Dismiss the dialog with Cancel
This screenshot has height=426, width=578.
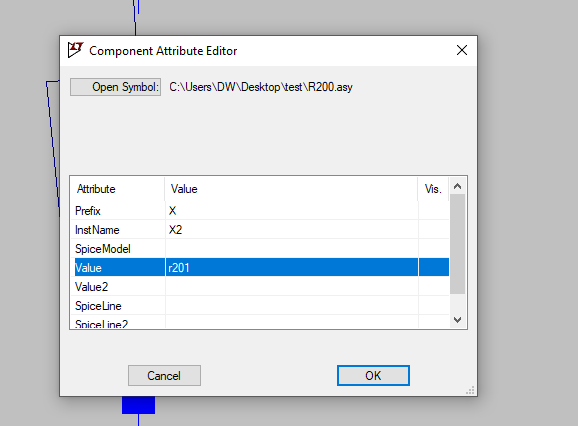(x=164, y=376)
